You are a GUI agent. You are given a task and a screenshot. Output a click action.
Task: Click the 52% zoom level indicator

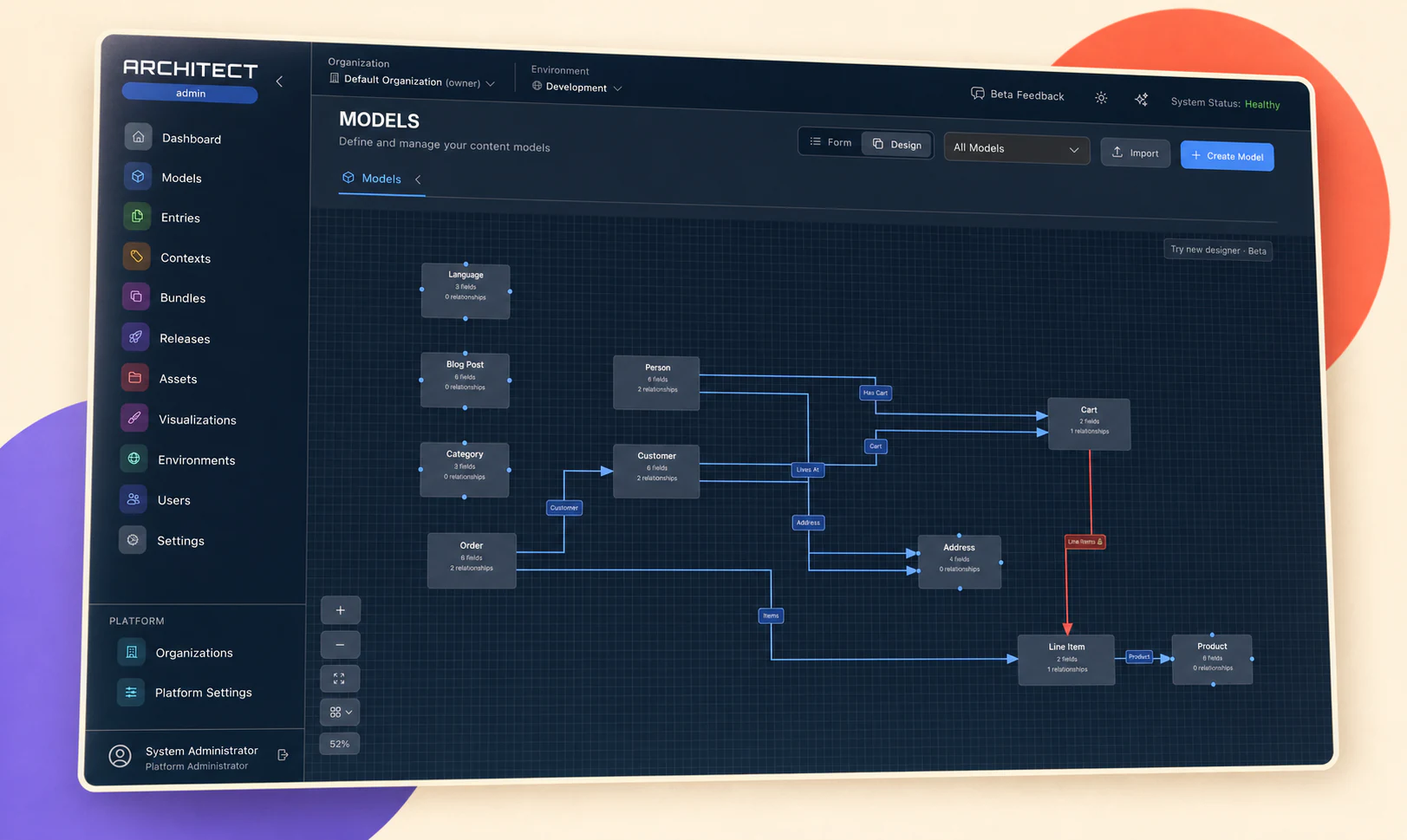point(339,744)
